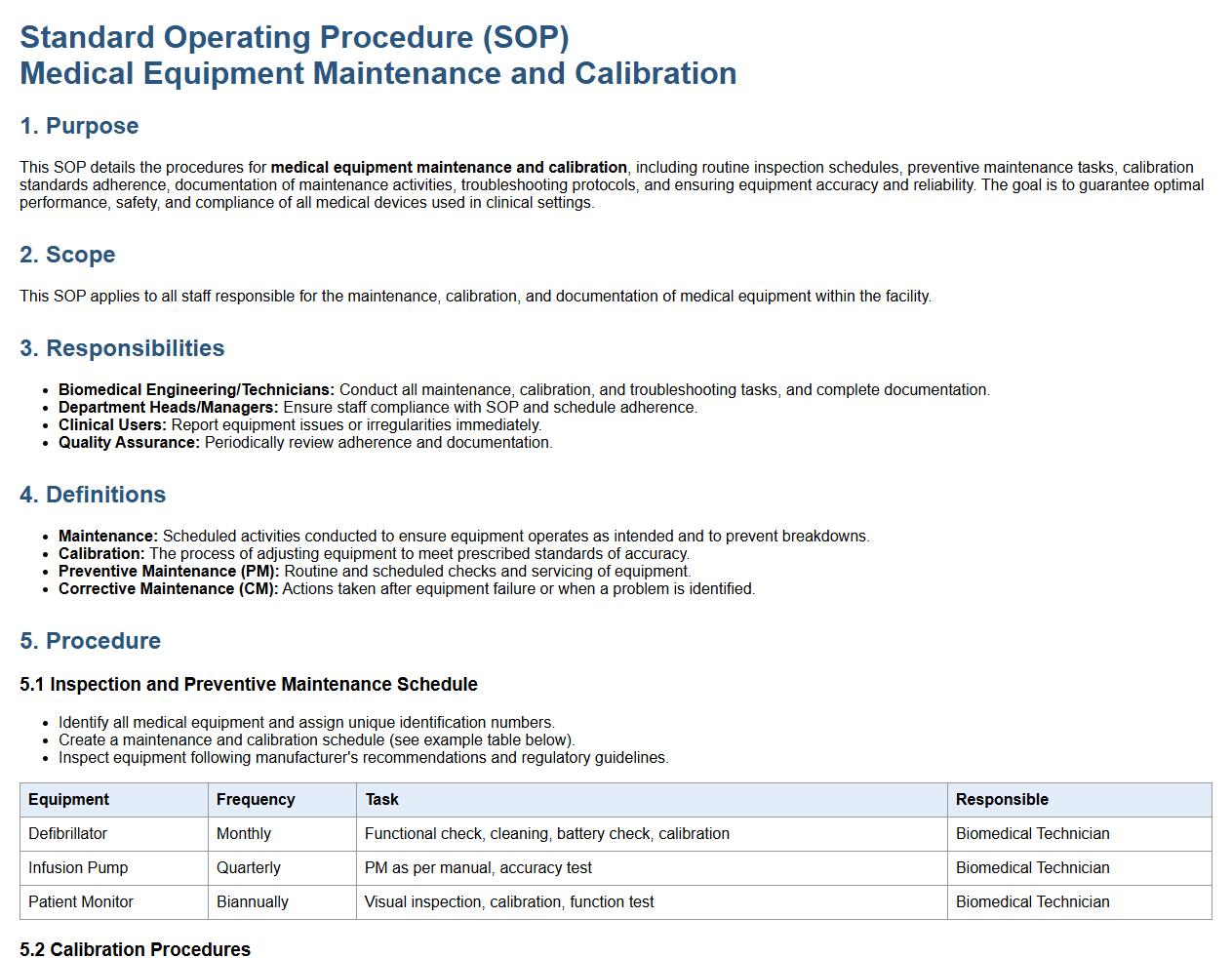Click the 'Responsible' column header
The height and width of the screenshot is (958, 1232).
tap(1002, 799)
